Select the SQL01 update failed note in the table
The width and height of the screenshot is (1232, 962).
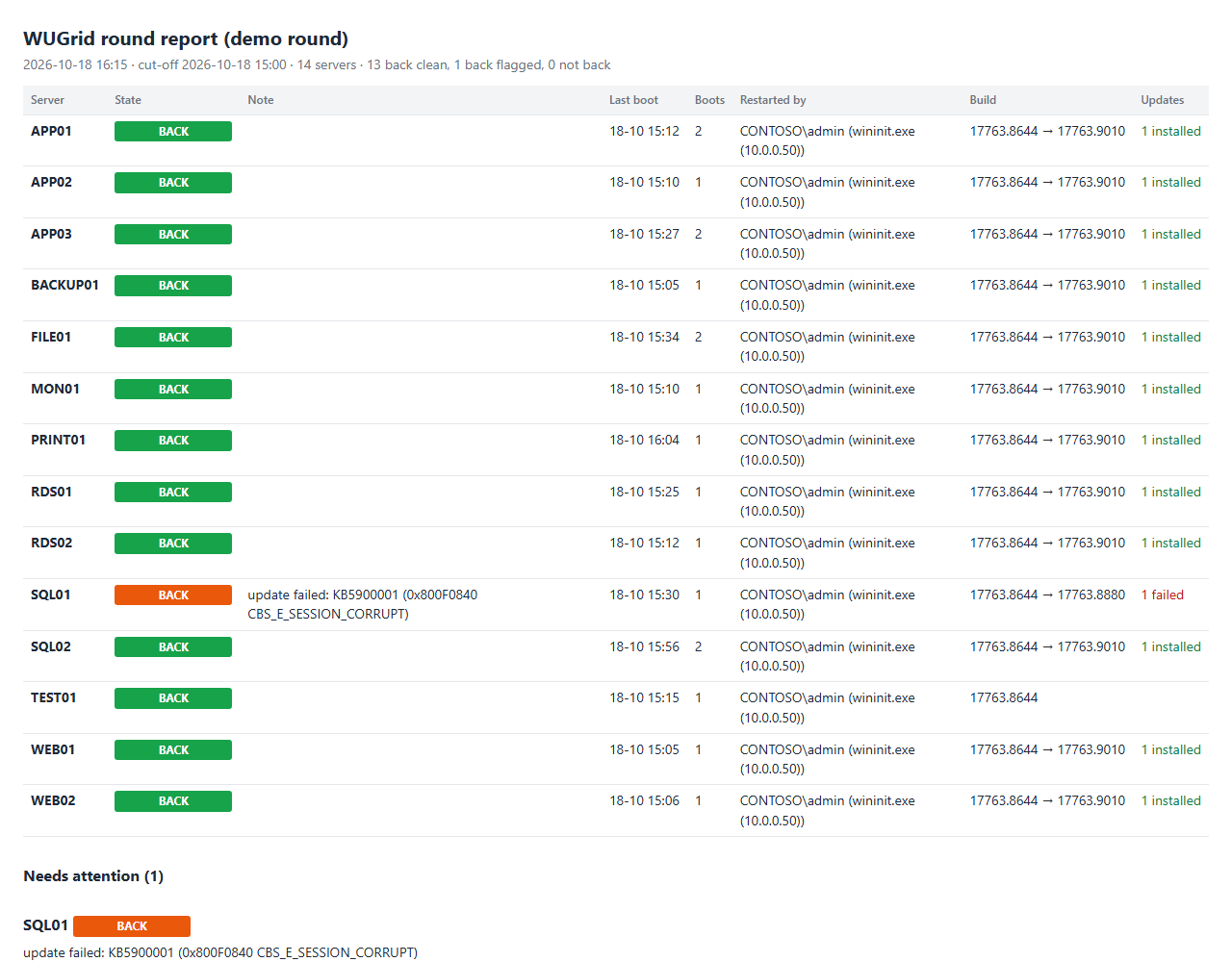click(362, 604)
